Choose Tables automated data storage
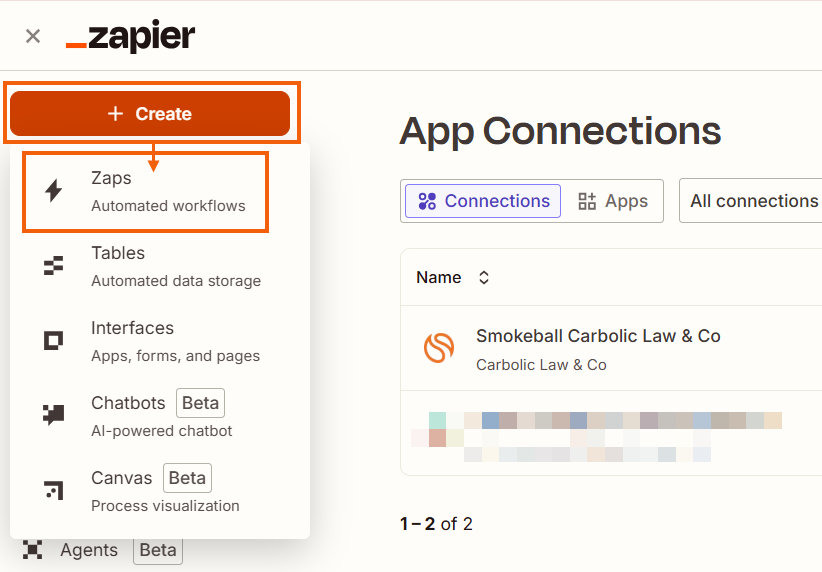 point(159,266)
